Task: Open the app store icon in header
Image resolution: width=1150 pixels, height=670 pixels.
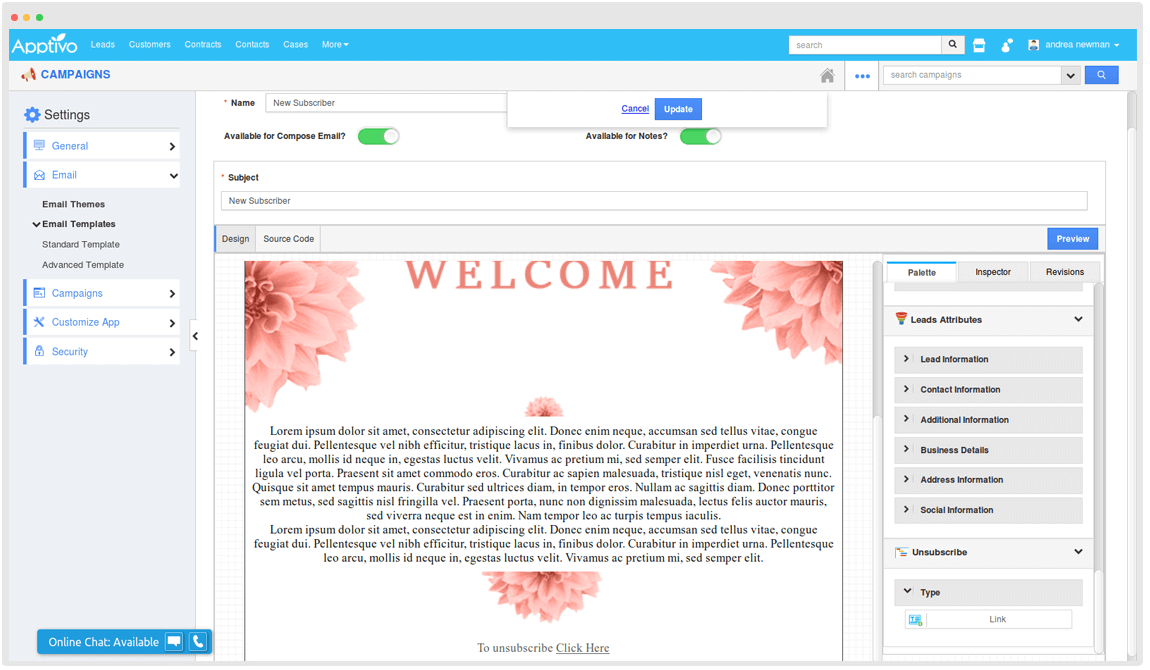Action: point(979,45)
